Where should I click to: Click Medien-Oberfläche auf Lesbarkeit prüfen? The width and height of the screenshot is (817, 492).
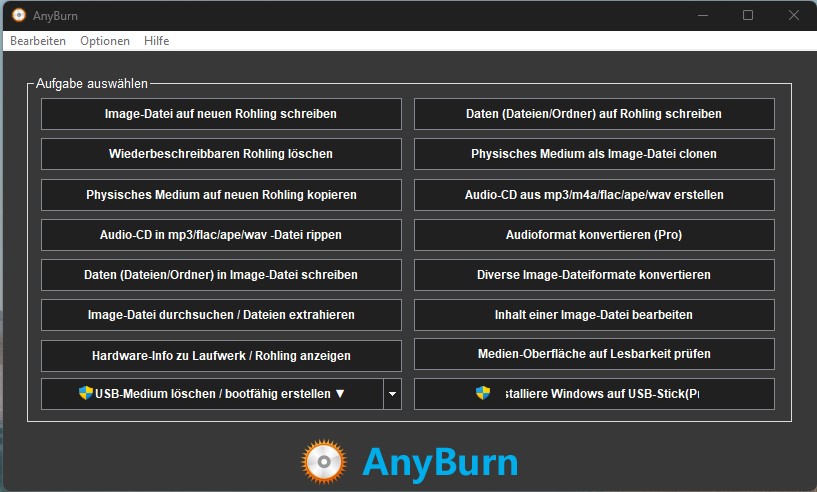click(x=594, y=354)
